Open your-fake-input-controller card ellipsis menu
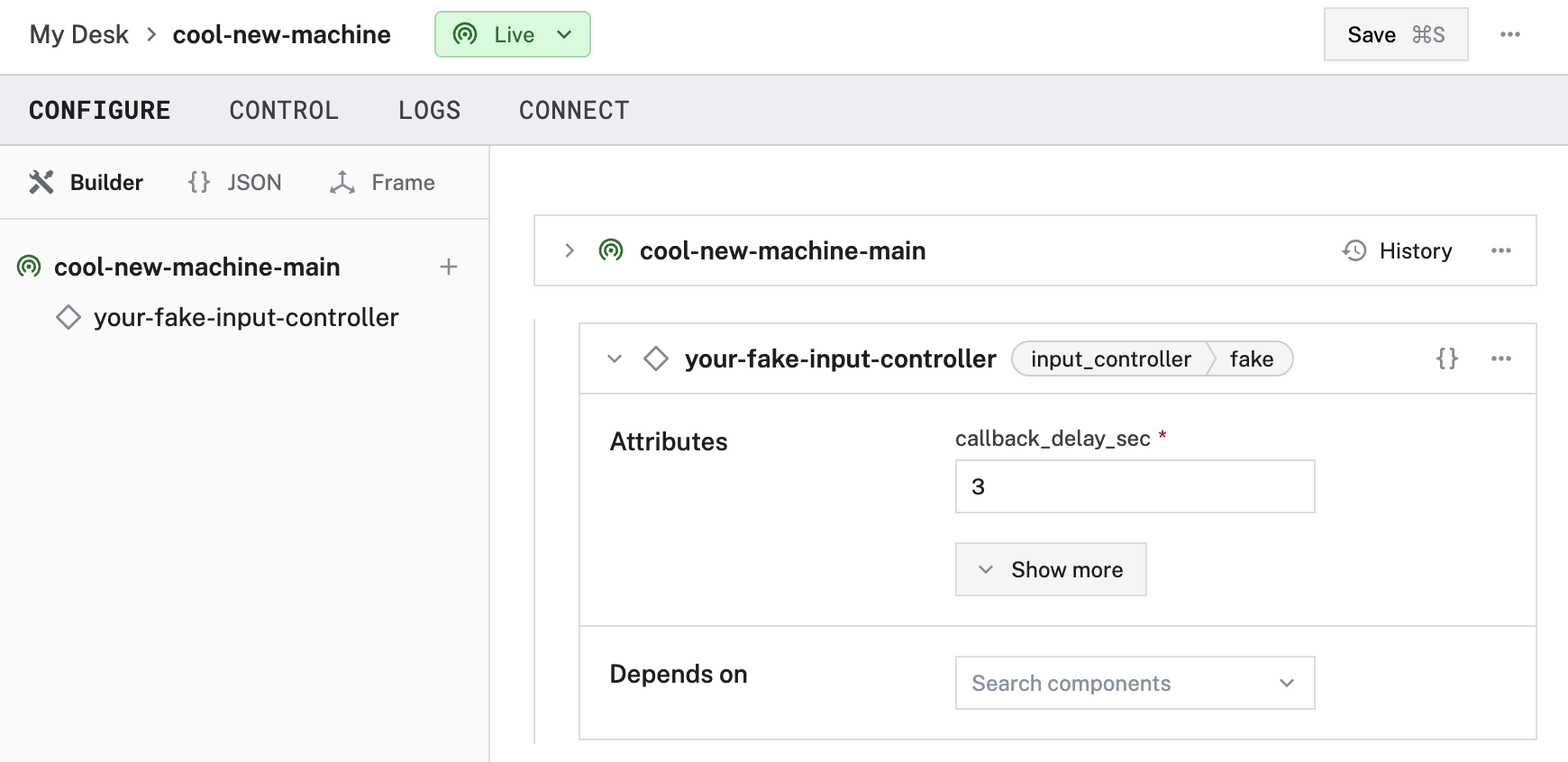1568x762 pixels. coord(1500,358)
